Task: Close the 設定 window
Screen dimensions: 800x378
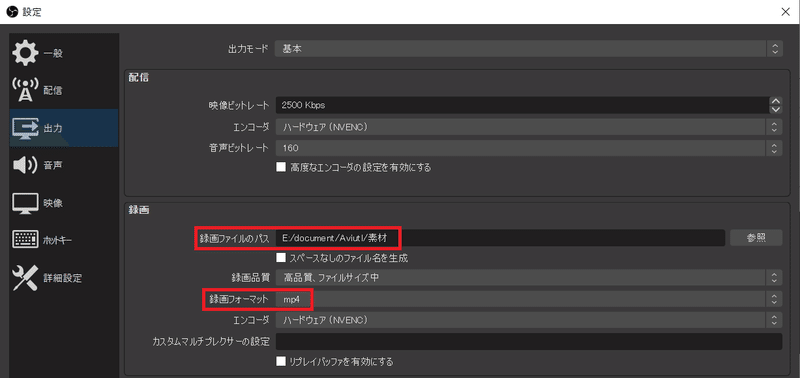Action: click(786, 12)
